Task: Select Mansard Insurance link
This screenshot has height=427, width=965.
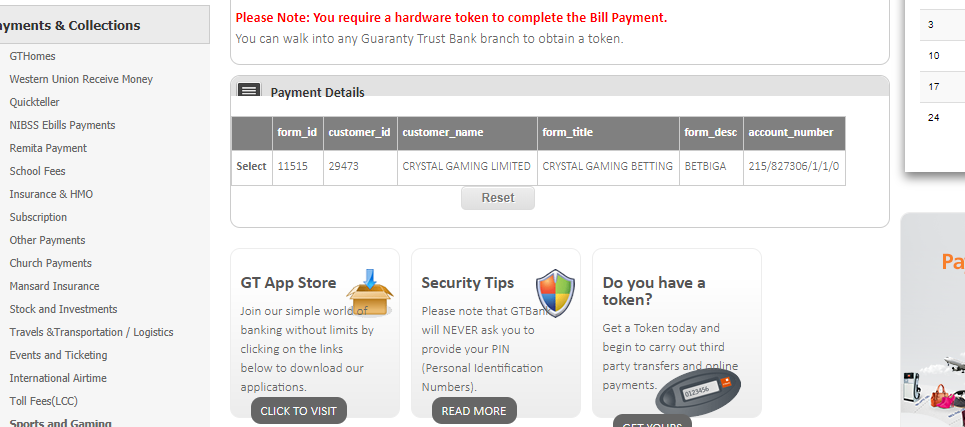Action: (54, 286)
